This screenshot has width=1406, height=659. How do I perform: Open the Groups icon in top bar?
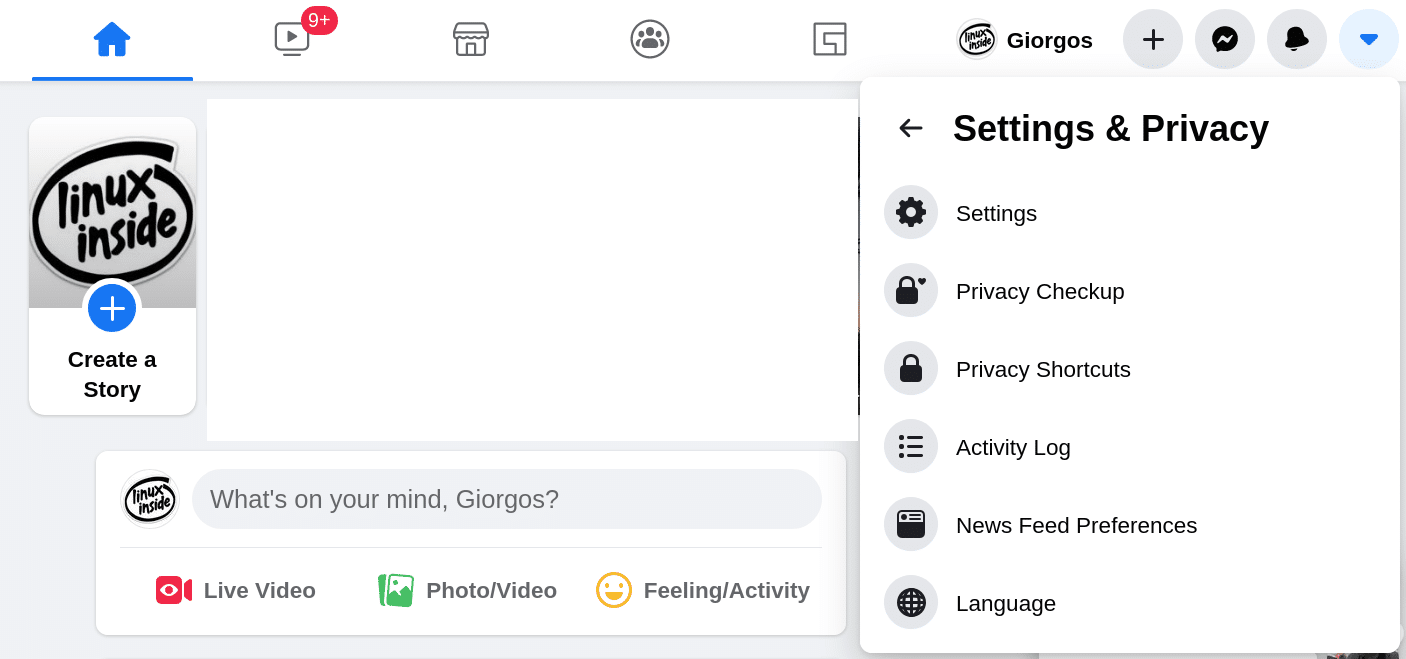tap(650, 40)
